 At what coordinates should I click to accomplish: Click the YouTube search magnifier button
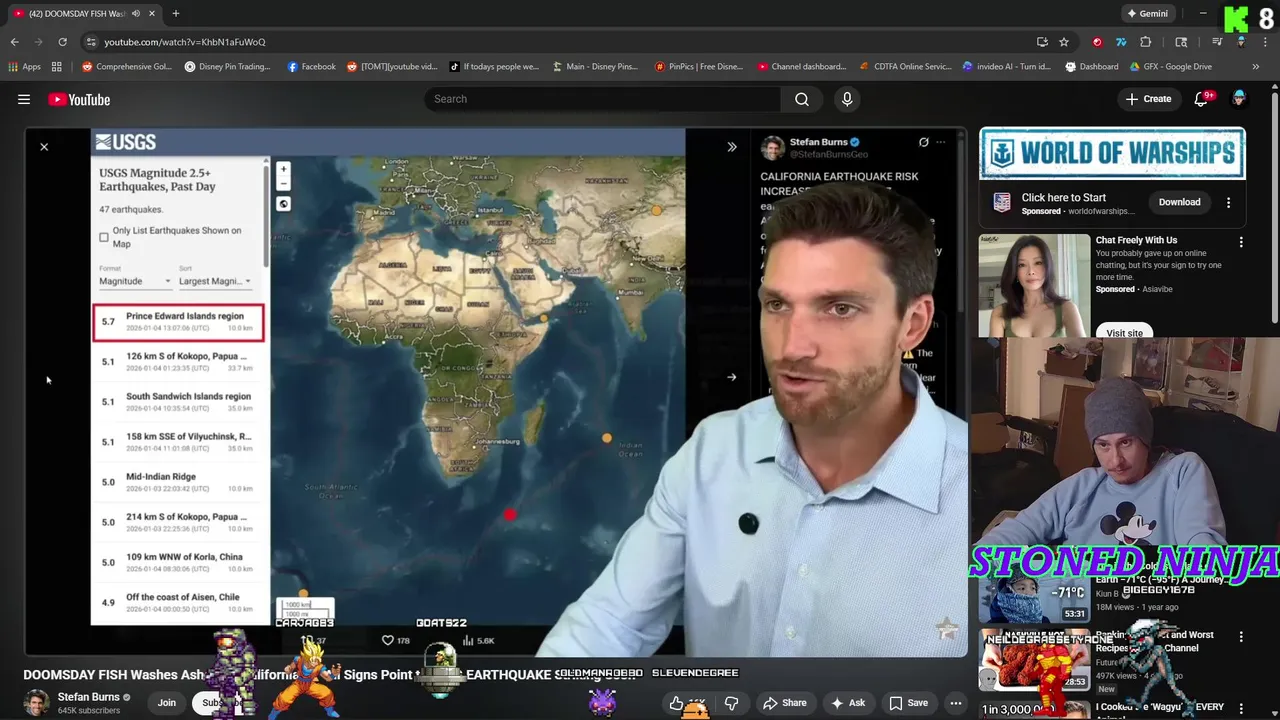802,99
